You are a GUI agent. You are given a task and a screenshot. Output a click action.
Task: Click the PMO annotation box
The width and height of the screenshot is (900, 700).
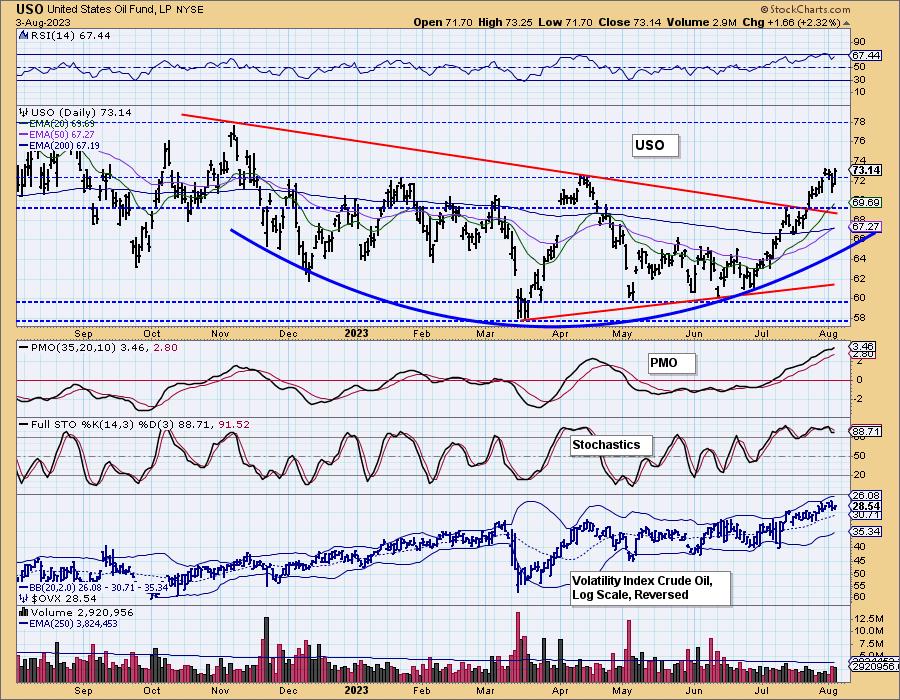coord(671,363)
